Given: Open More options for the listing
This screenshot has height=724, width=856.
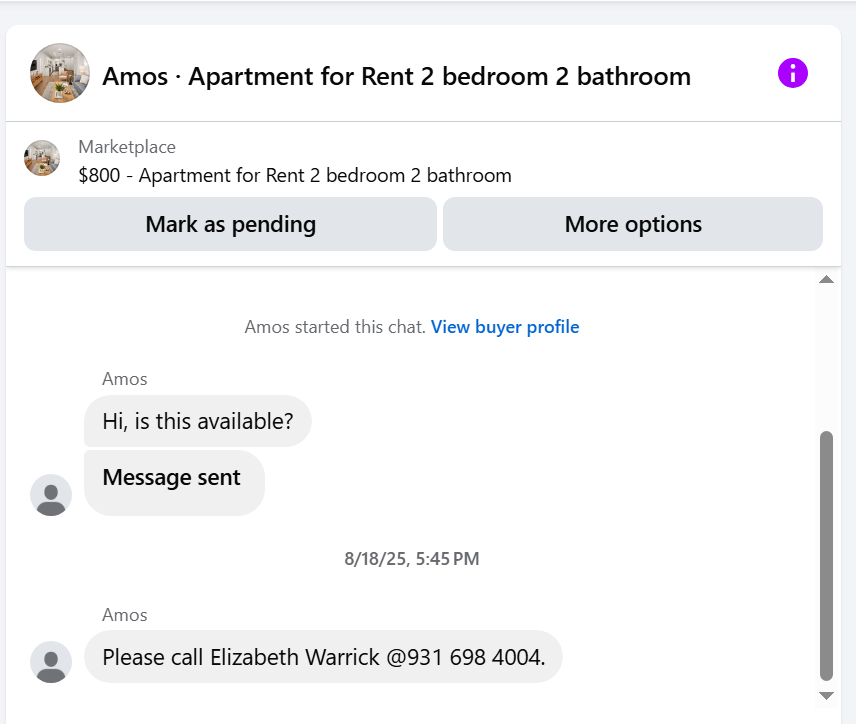Looking at the screenshot, I should click(x=633, y=224).
